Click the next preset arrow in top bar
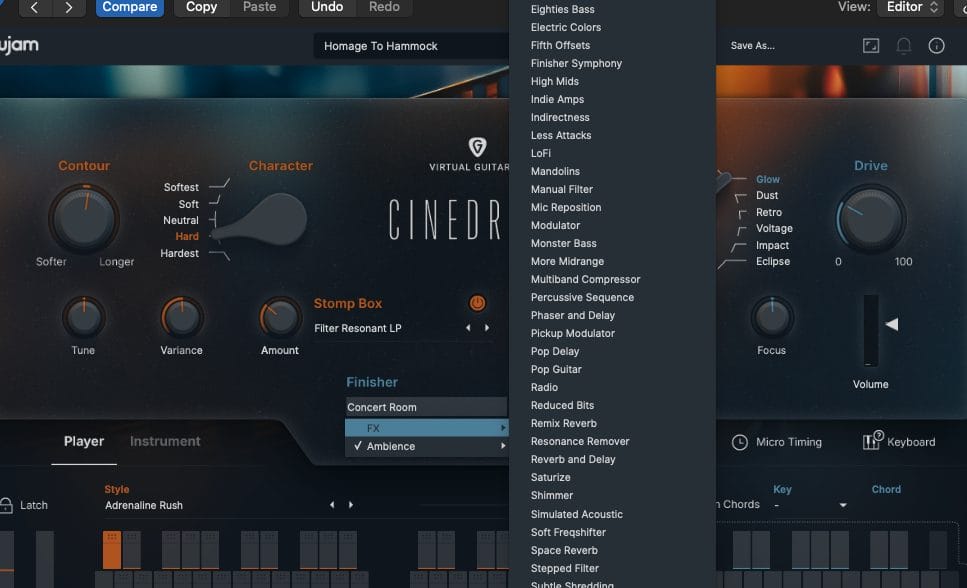This screenshot has width=967, height=588. click(68, 7)
